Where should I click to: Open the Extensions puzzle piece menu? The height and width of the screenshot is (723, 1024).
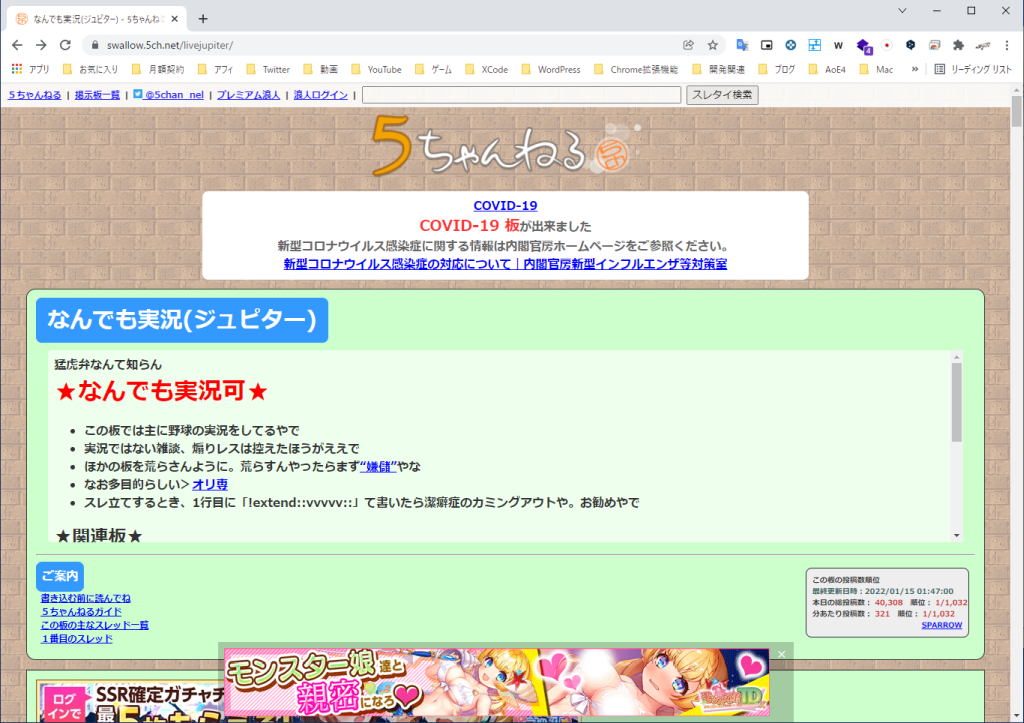(x=958, y=45)
